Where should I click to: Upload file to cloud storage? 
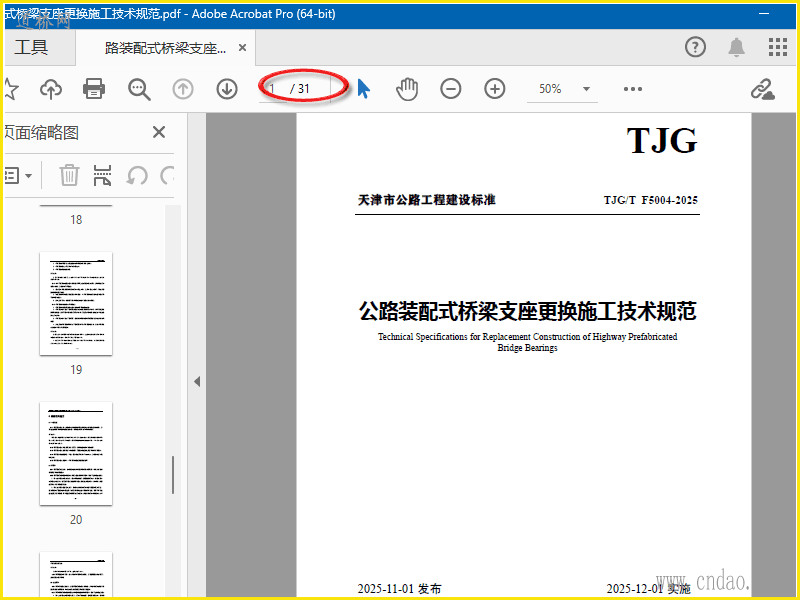click(51, 89)
